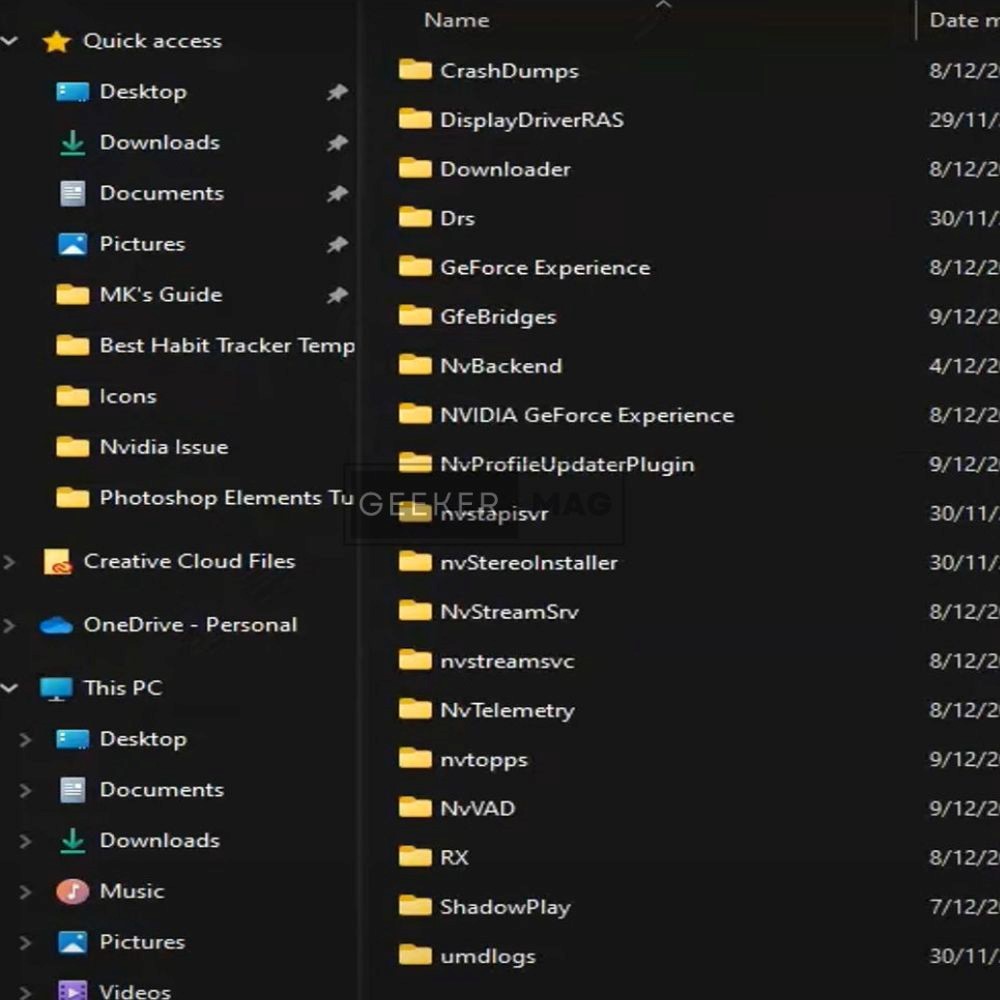The image size is (1000, 1000).
Task: Collapse the This PC tree section
Action: click(x=10, y=688)
